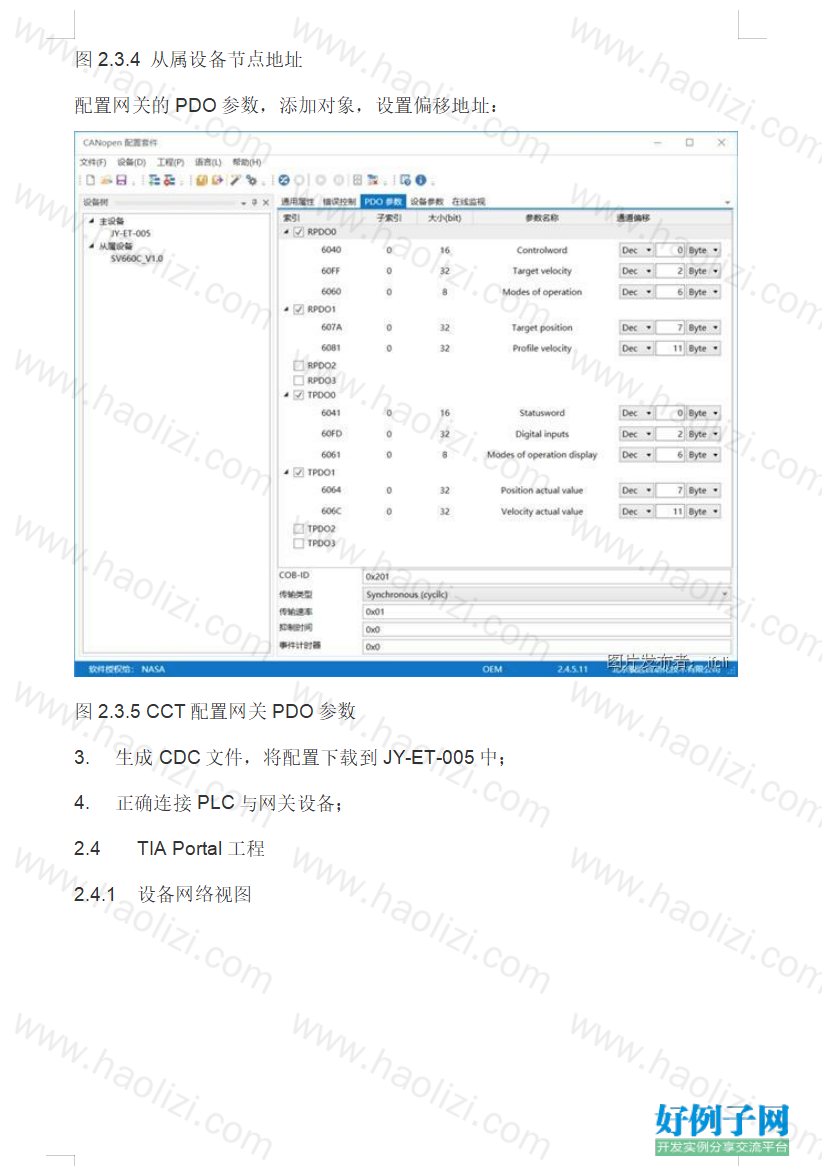
Task: Collapse the TPDO0 group
Action: tap(286, 395)
